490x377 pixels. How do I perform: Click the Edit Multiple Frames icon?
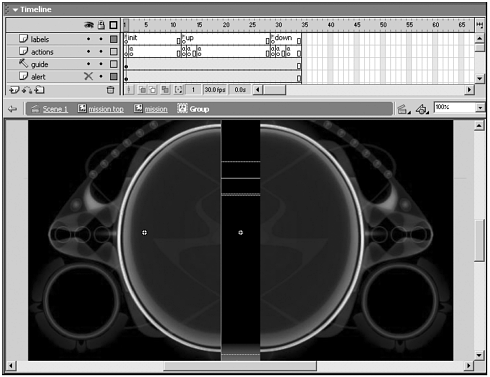coord(165,90)
